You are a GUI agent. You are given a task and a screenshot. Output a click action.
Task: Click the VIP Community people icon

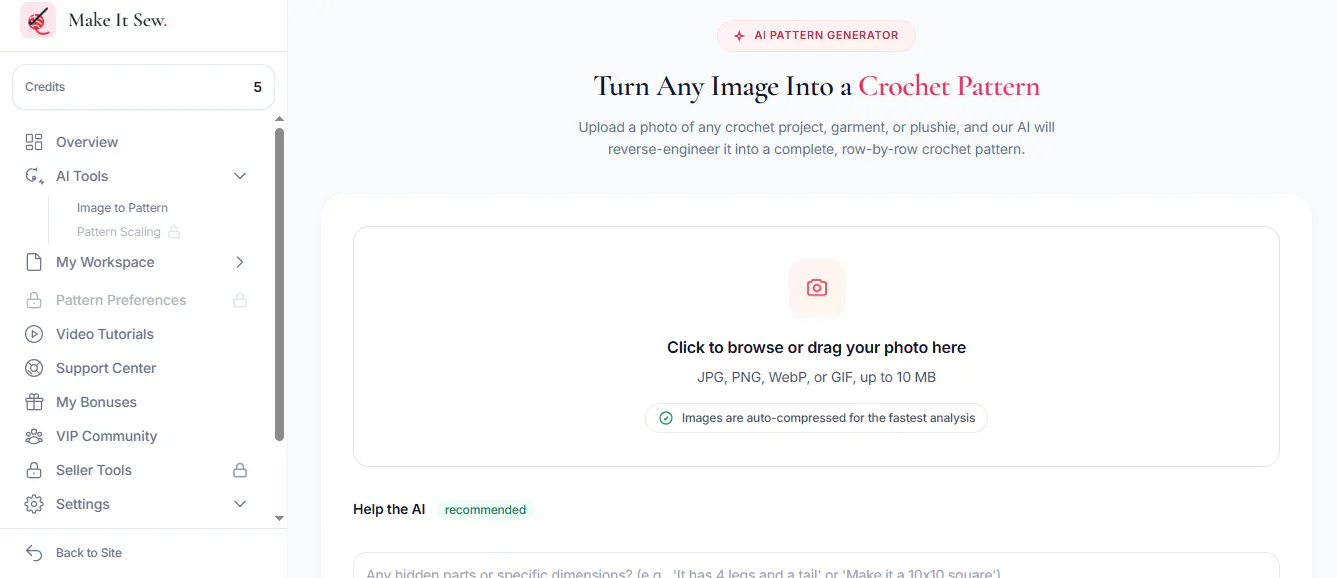[34, 436]
